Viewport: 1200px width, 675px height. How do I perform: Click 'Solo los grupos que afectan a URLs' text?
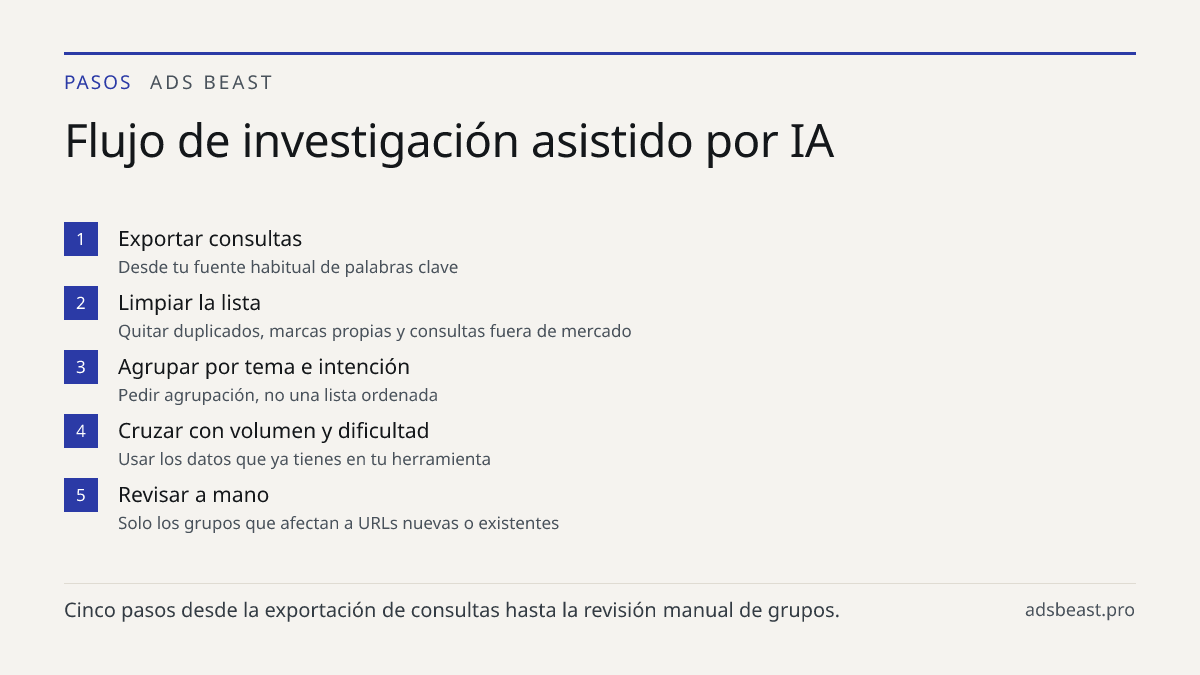[x=338, y=523]
